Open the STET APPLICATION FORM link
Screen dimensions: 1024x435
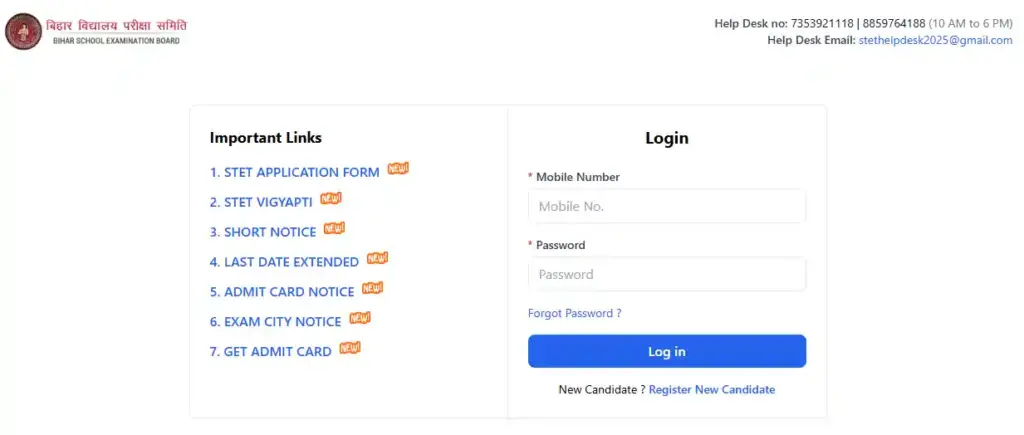[294, 172]
